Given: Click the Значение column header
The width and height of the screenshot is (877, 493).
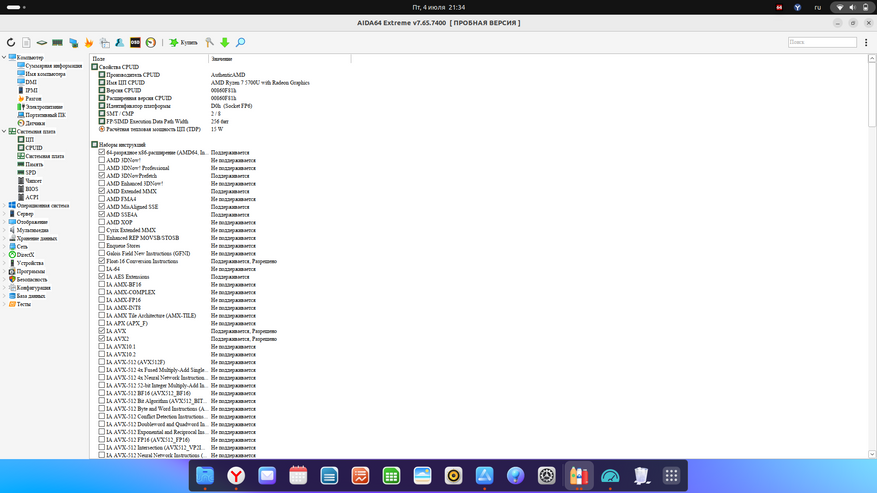Looking at the screenshot, I should (280, 59).
